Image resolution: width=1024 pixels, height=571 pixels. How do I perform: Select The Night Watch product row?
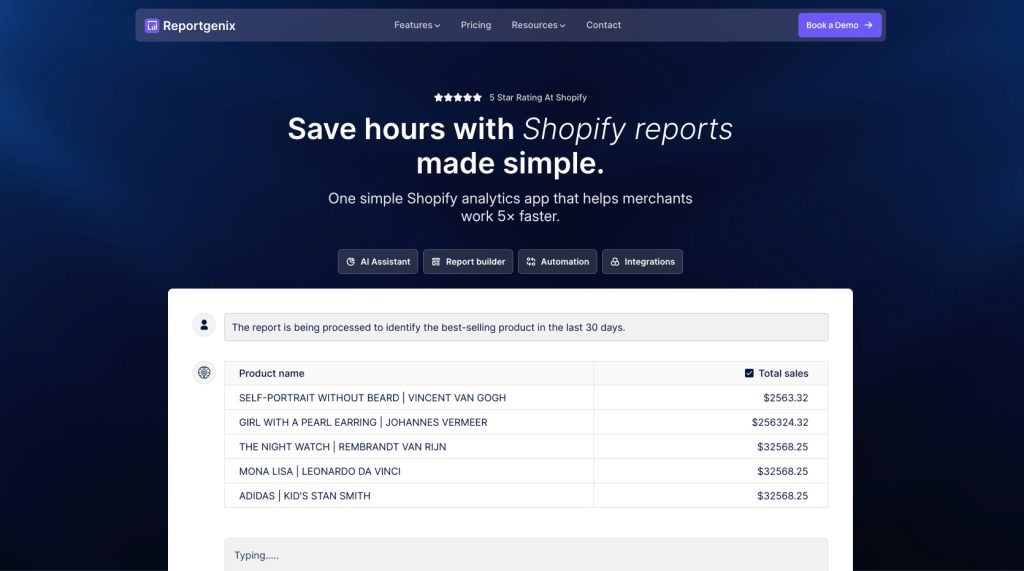[526, 447]
